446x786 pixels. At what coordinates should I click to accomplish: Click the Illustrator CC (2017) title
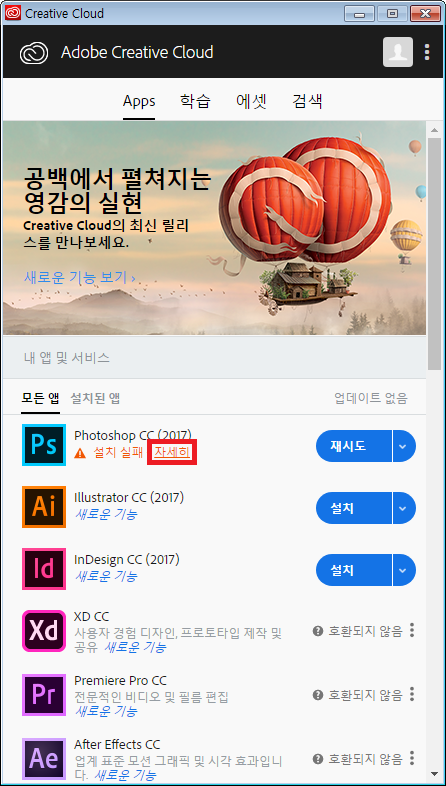pos(129,498)
